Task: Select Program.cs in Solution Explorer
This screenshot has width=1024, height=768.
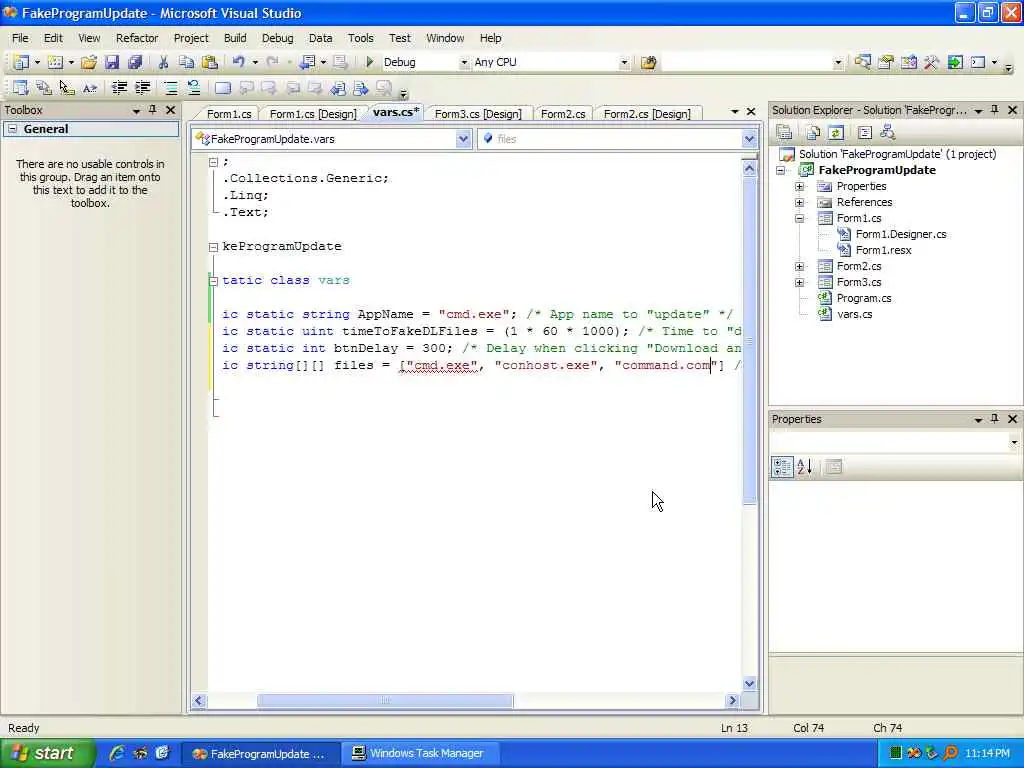Action: (863, 298)
